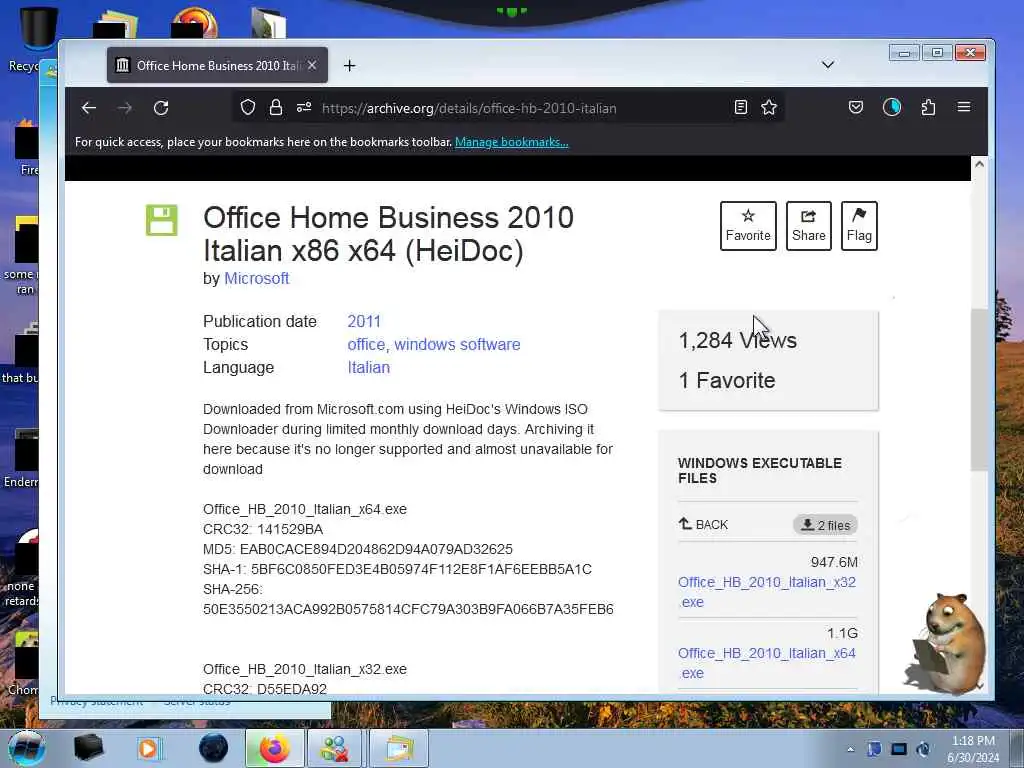
Task: Download Office_HB_2010_Italian_x32.exe file link
Action: tap(767, 592)
